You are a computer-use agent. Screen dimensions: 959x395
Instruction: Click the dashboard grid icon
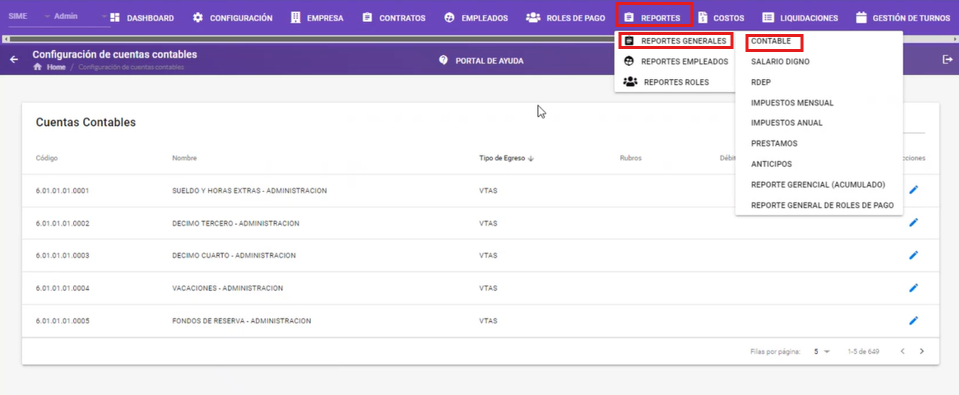click(x=114, y=18)
